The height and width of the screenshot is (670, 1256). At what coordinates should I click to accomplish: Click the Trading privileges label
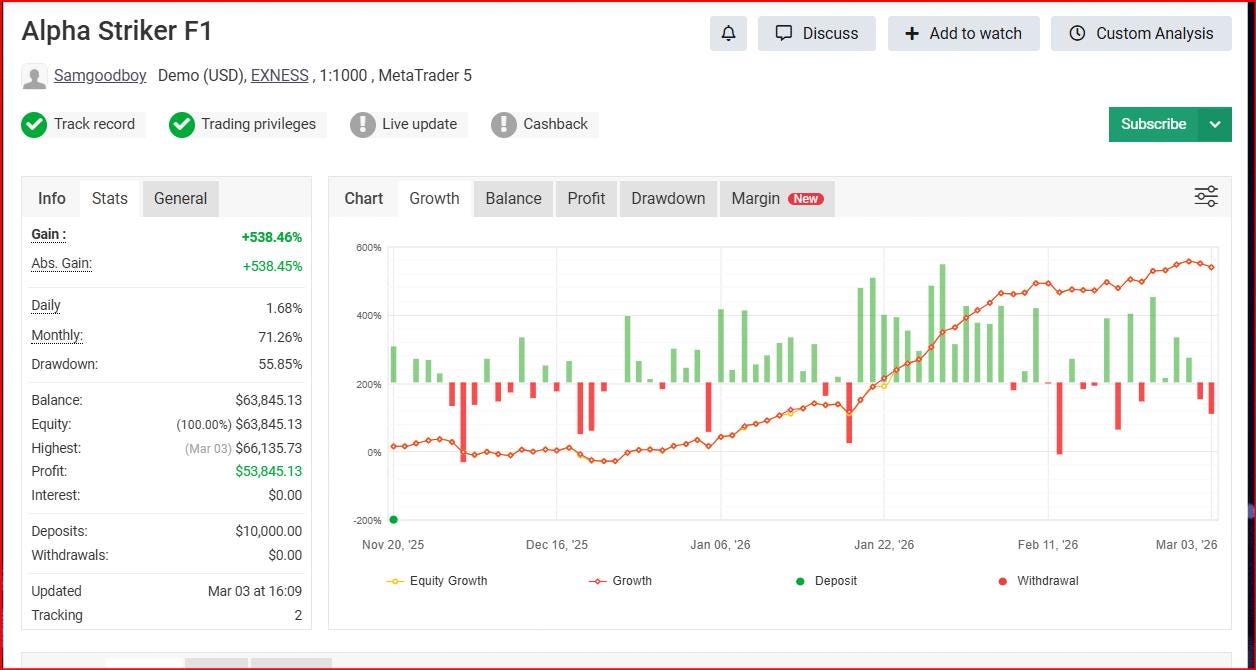(258, 124)
